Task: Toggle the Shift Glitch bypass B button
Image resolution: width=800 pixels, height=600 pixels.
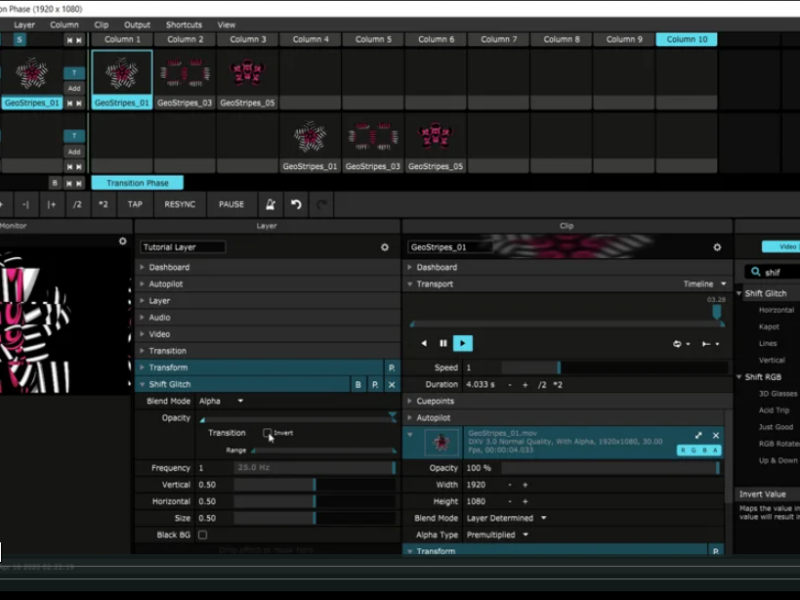Action: click(x=357, y=384)
